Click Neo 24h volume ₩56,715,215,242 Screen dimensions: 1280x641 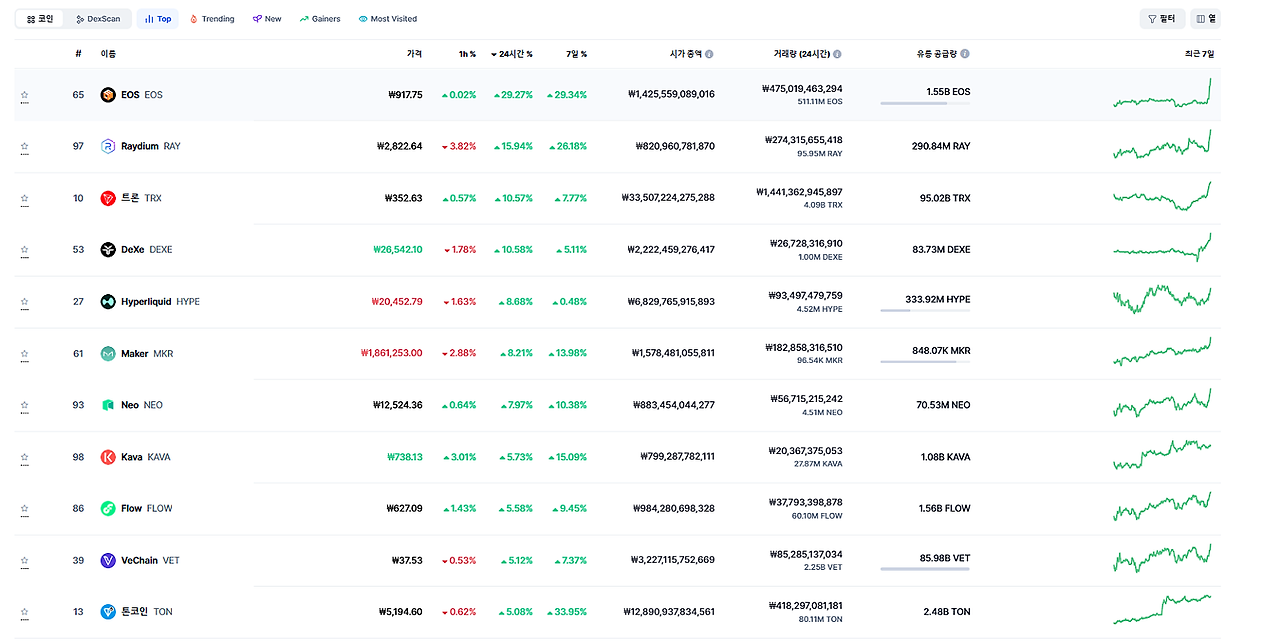pyautogui.click(x=806, y=399)
